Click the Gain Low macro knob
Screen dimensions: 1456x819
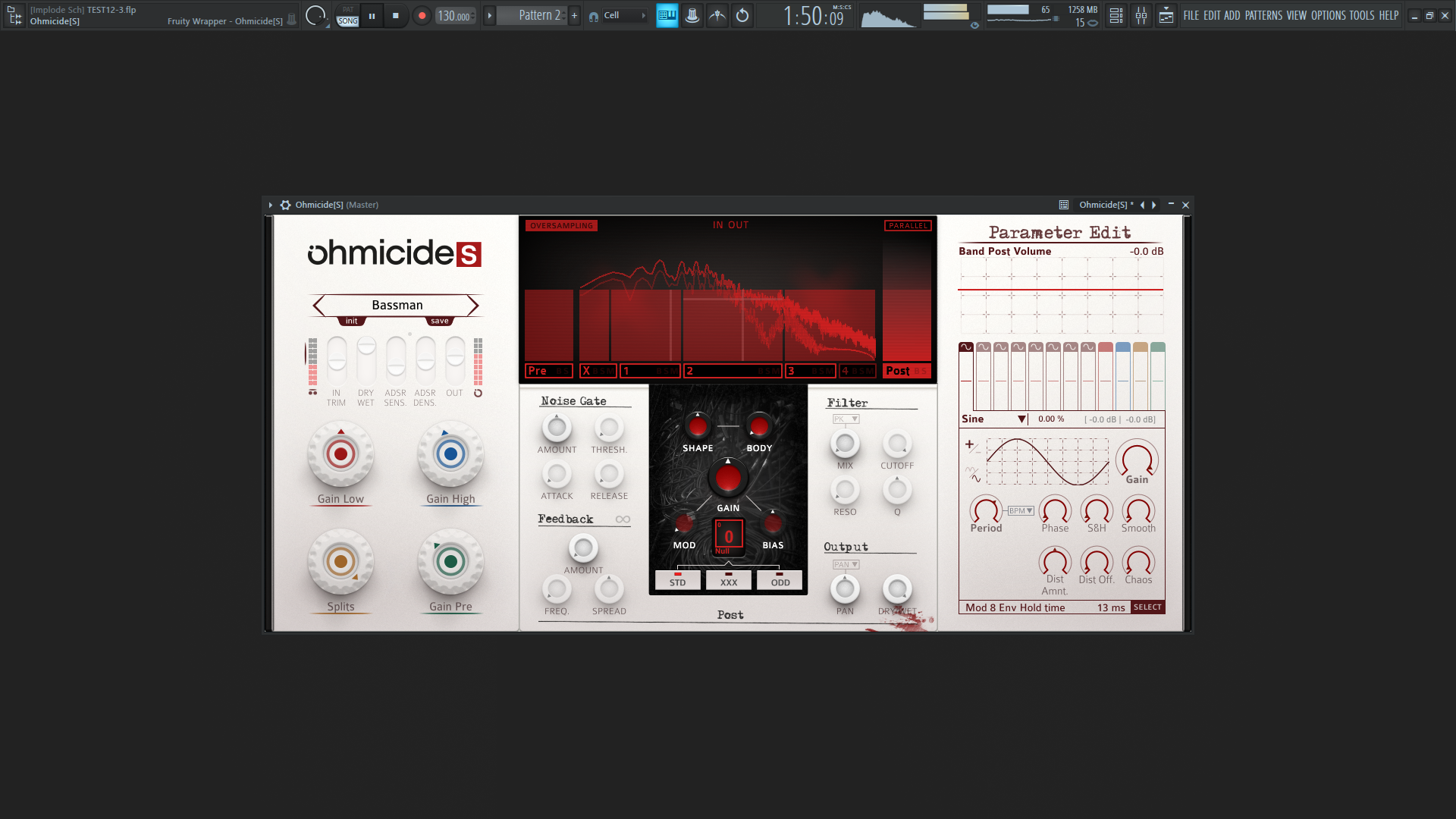click(x=340, y=454)
